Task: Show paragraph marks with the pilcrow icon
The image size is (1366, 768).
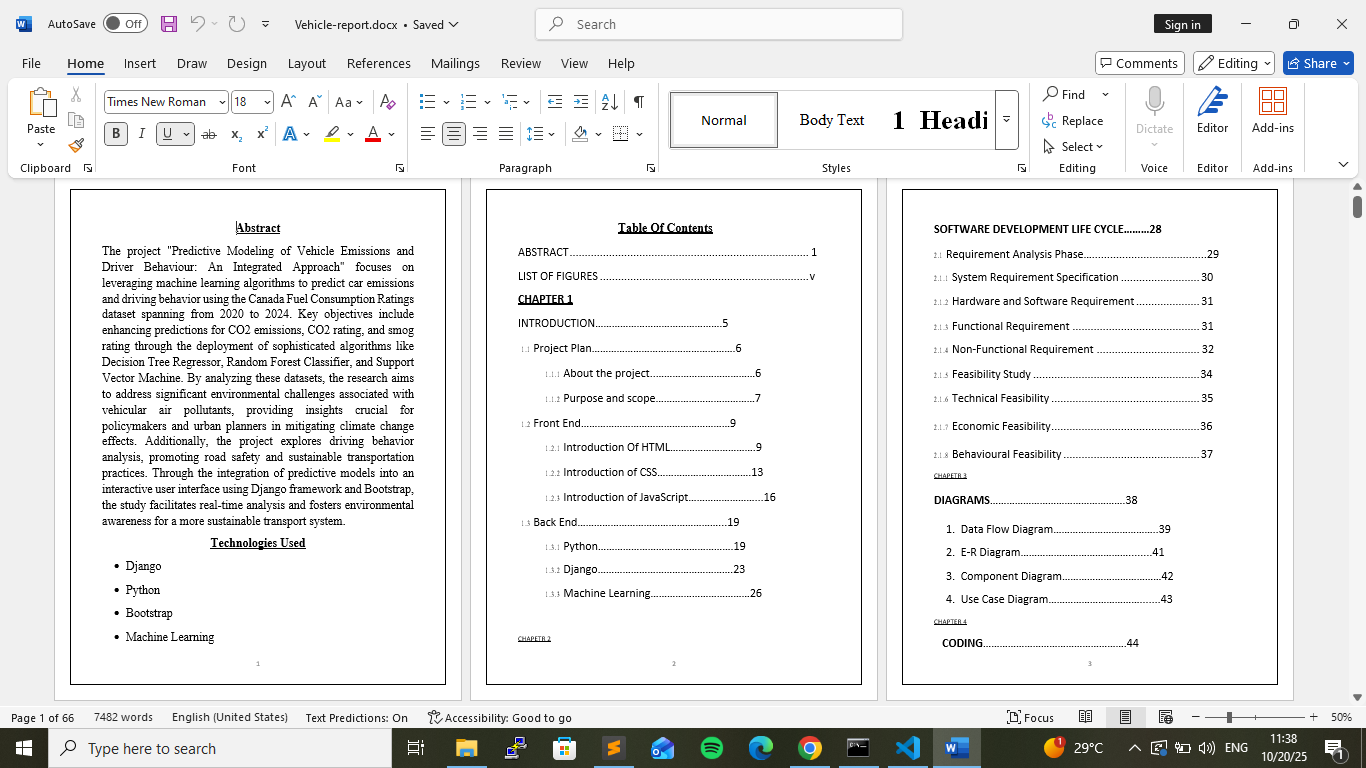Action: pyautogui.click(x=638, y=102)
